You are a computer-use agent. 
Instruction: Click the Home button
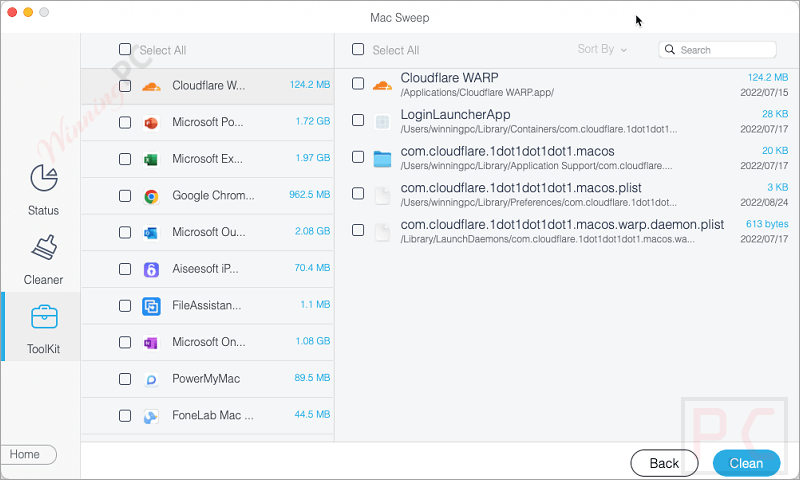pos(28,454)
